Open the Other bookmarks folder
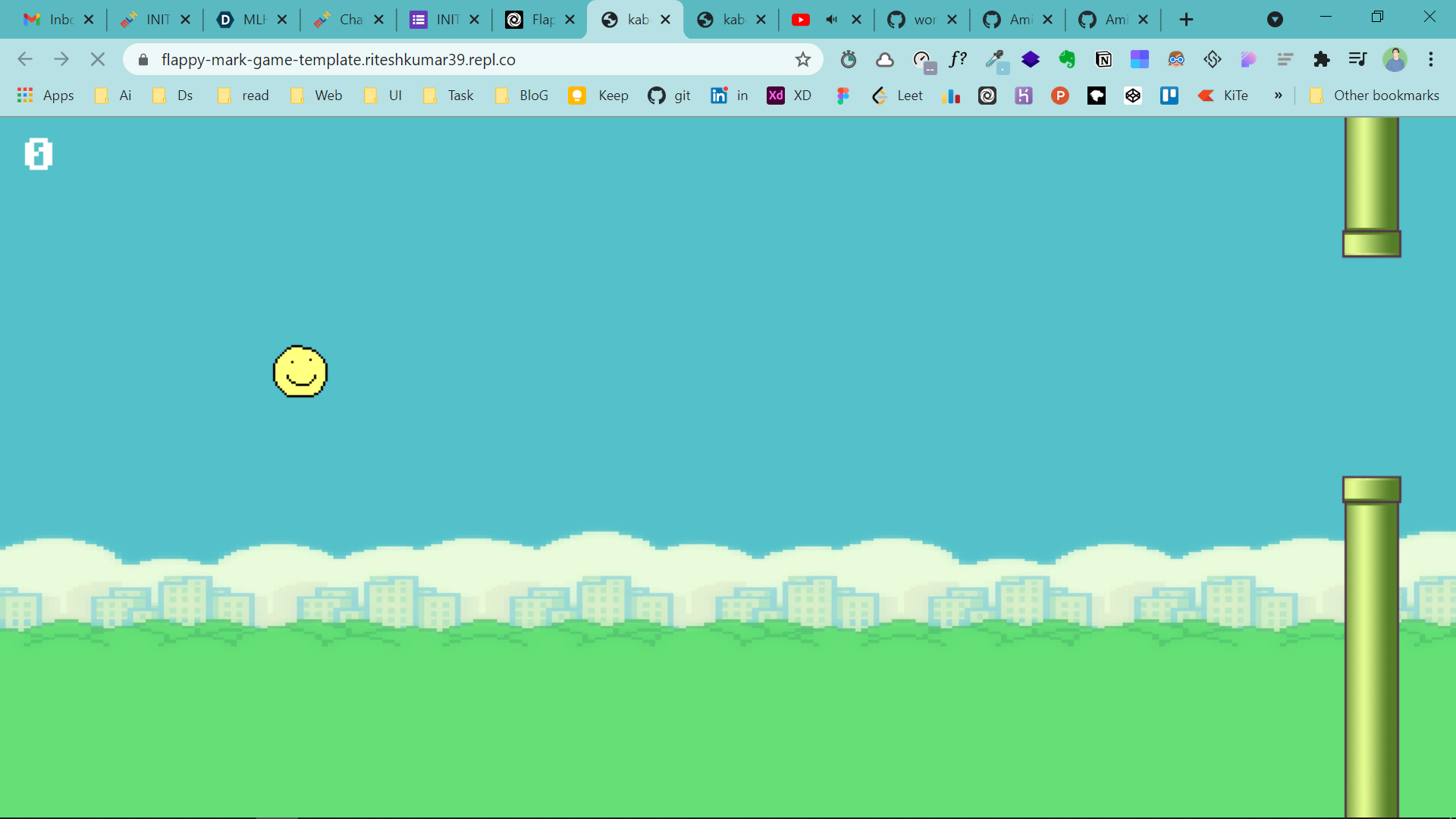The image size is (1456, 819). (1374, 96)
